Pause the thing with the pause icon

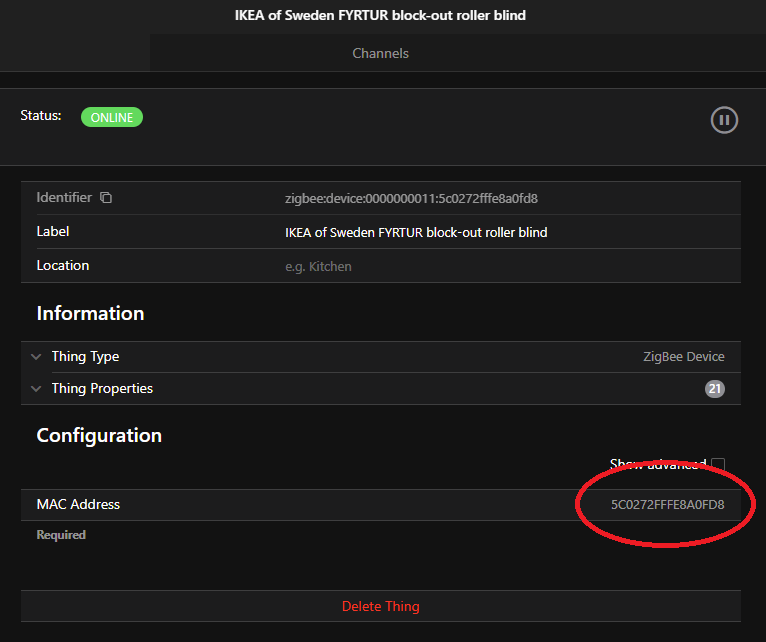coord(724,120)
